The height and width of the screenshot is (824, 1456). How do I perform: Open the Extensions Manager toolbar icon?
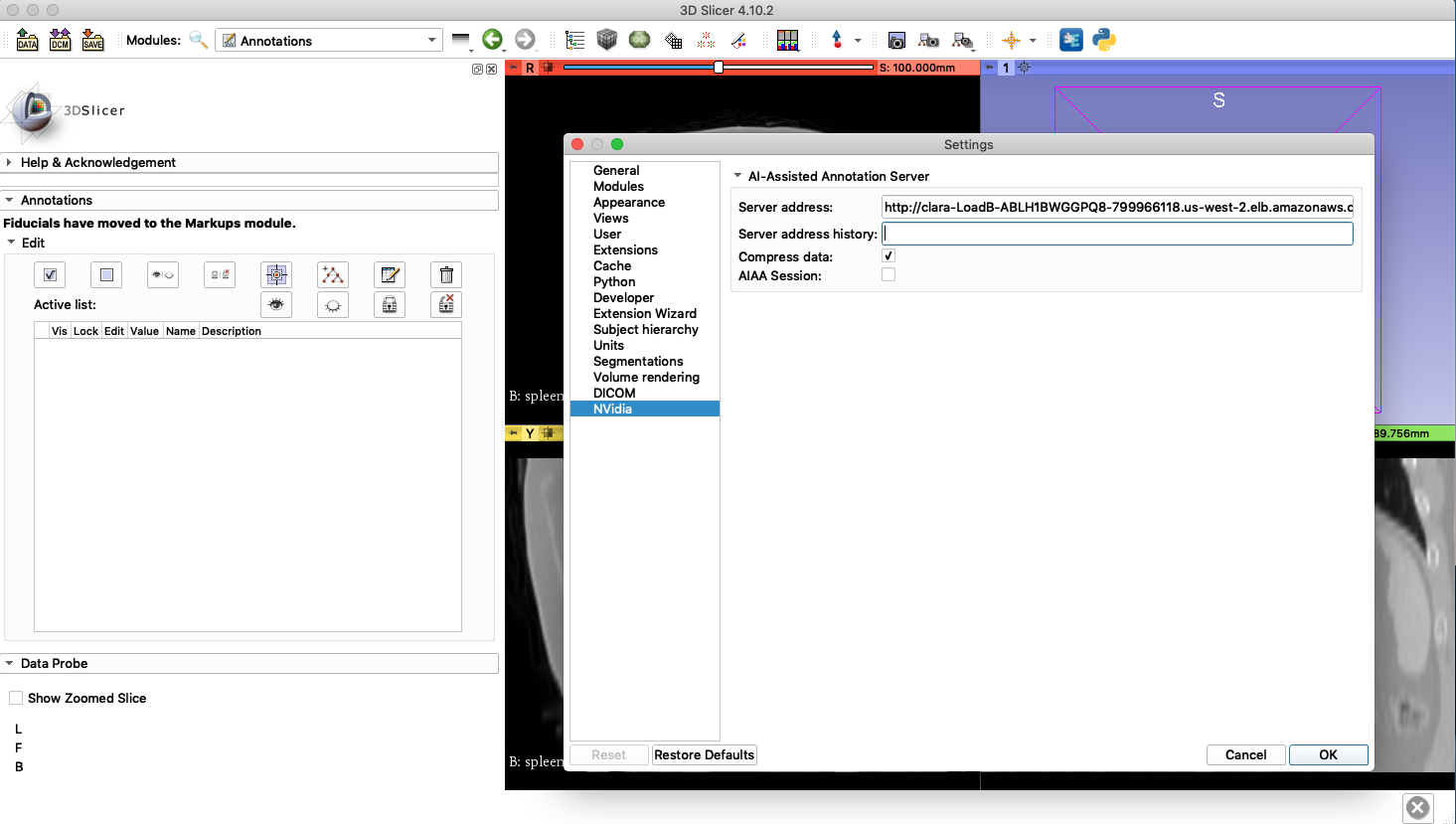tap(1071, 40)
